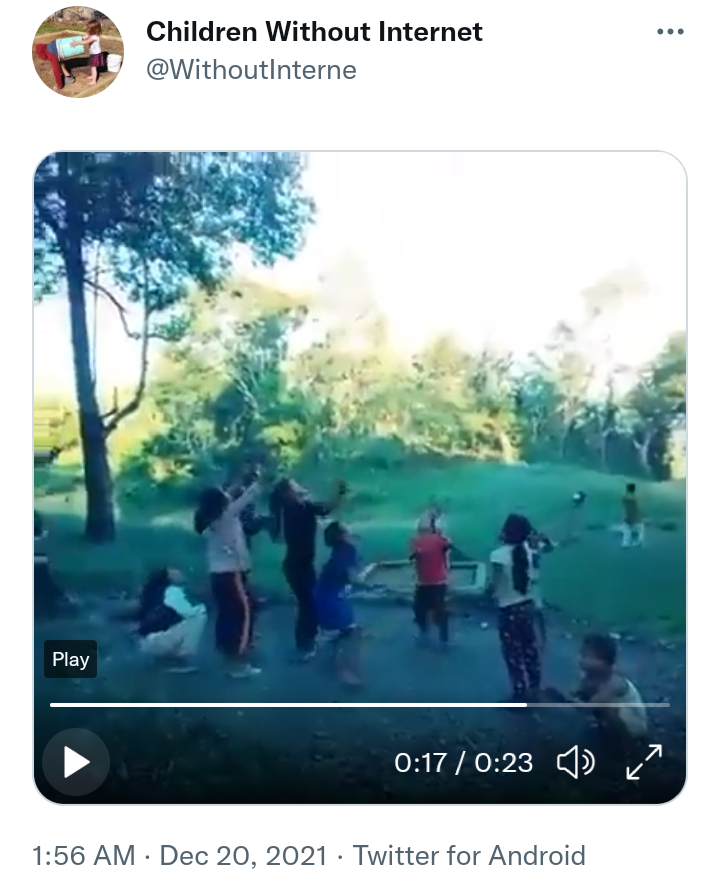This screenshot has height=884, width=720.
Task: Mute the video using the speaker icon
Action: [x=576, y=763]
